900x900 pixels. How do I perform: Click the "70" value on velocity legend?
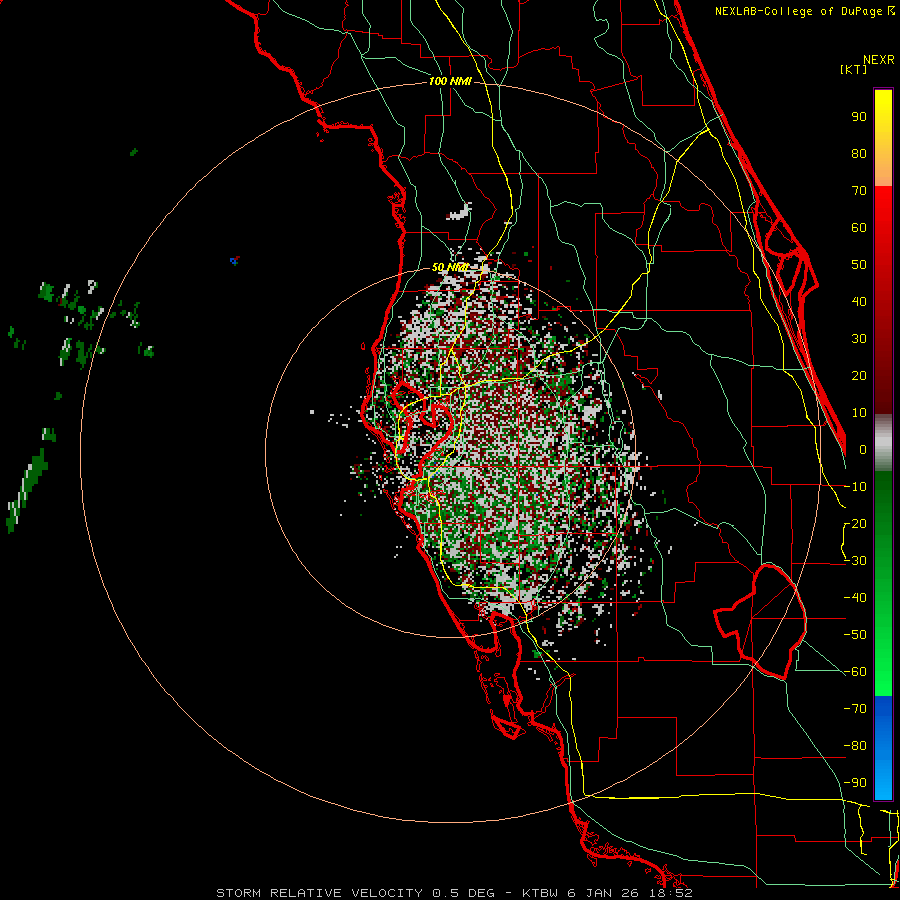tap(859, 191)
